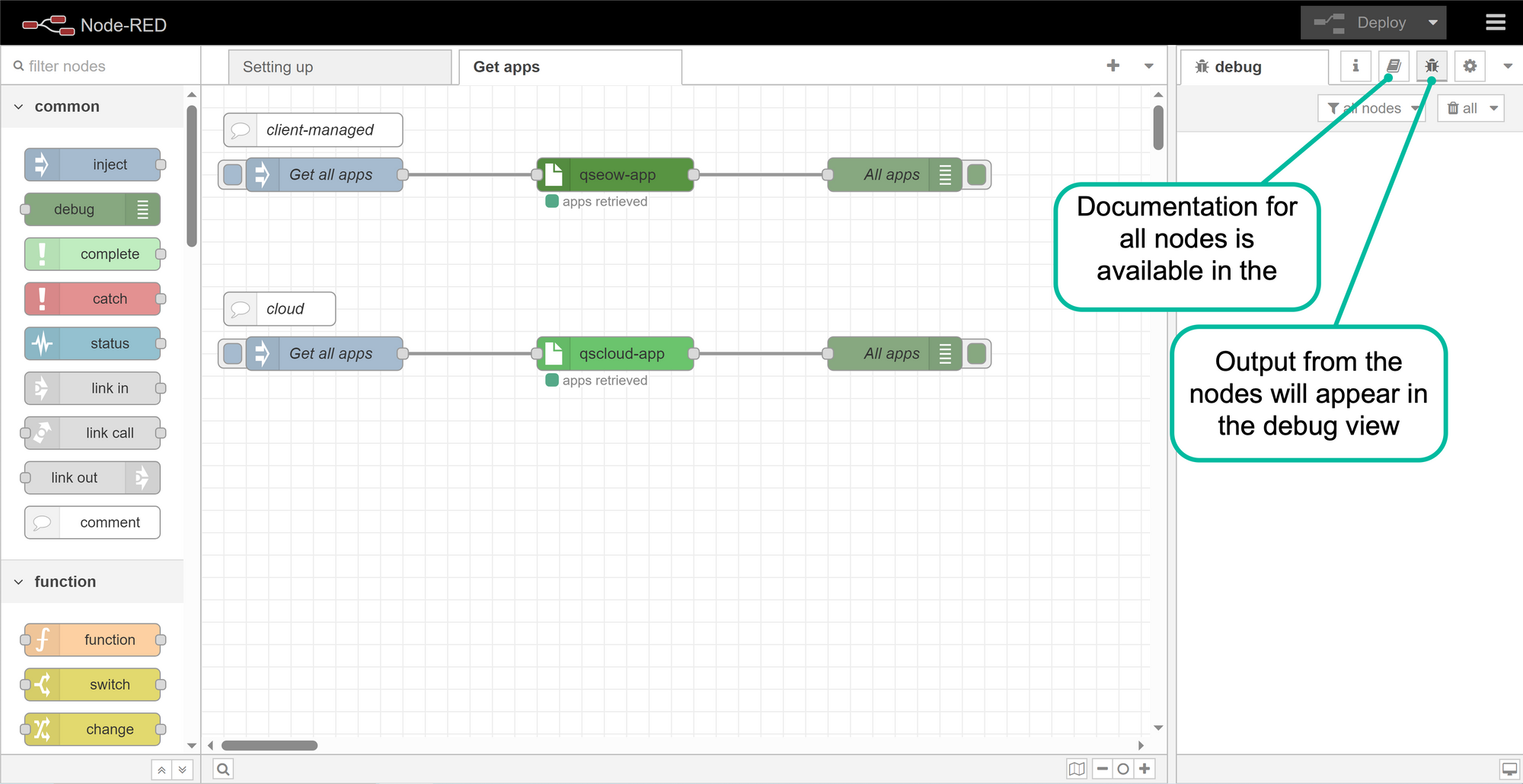Select the All apps node connected to qscloud-app
Viewport: 1523px width, 784px height.
coord(895,354)
